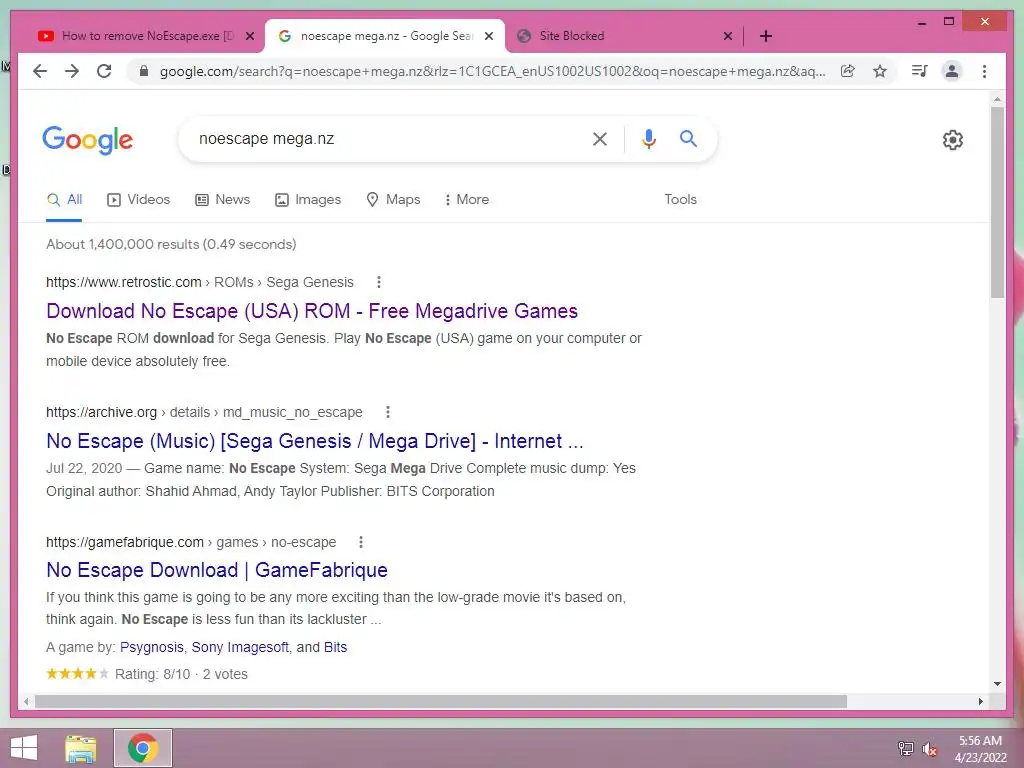1024x768 pixels.
Task: Open options menu for archive.org result
Action: point(388,412)
